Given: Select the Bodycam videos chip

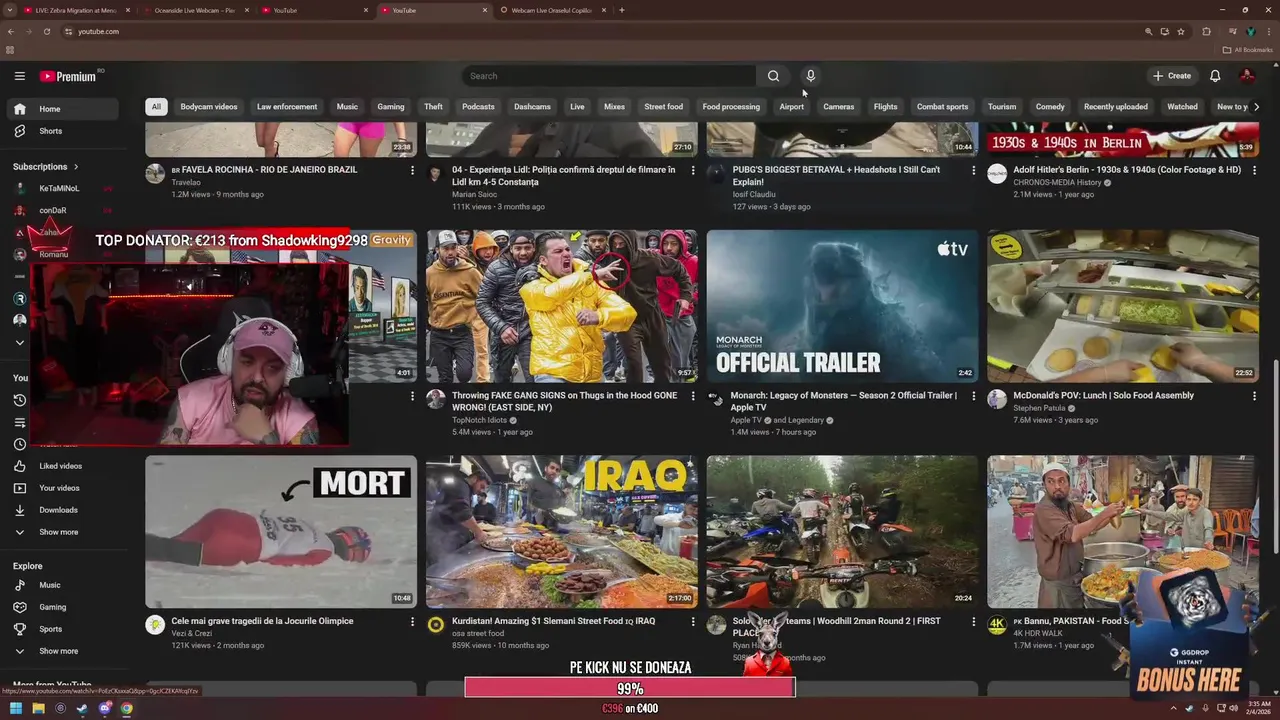Looking at the screenshot, I should click(209, 107).
